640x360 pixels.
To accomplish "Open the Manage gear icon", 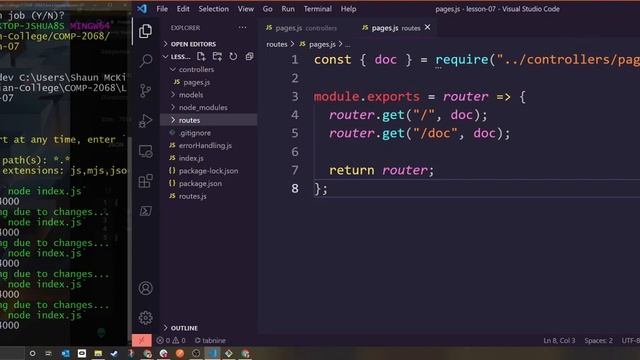I will click(145, 318).
